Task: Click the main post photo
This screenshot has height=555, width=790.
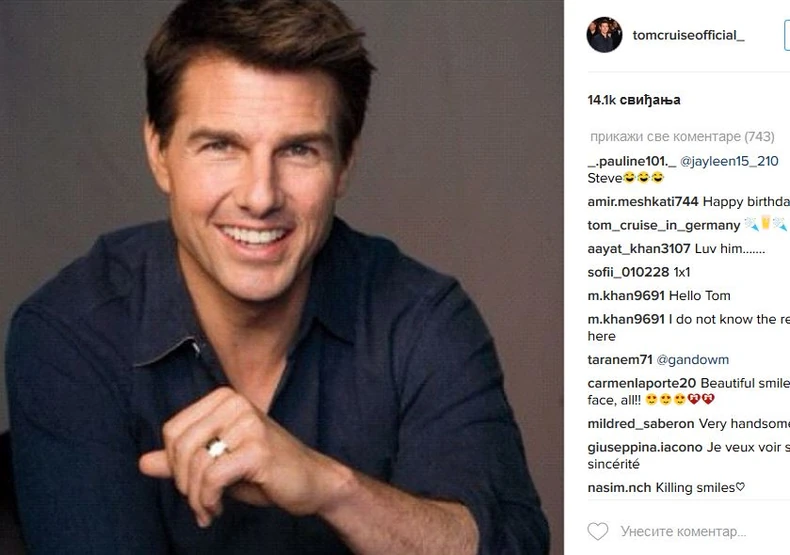Action: click(282, 277)
